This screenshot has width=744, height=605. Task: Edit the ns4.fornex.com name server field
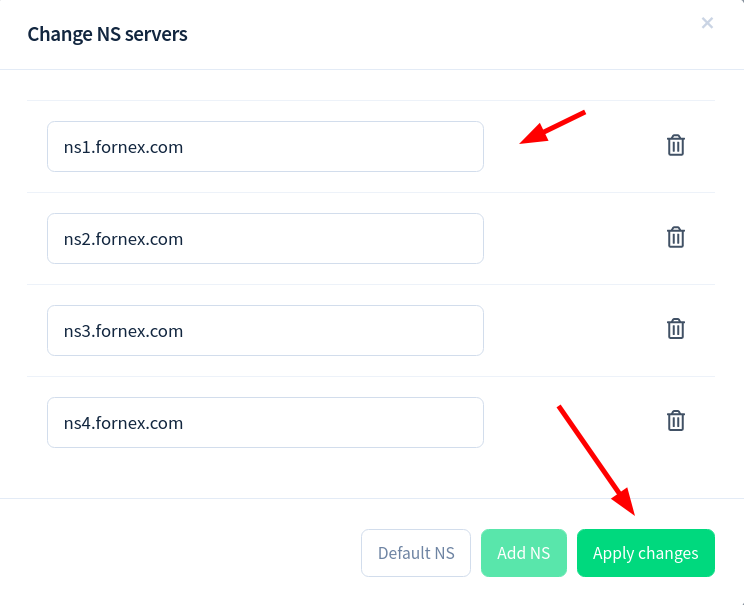pyautogui.click(x=265, y=423)
